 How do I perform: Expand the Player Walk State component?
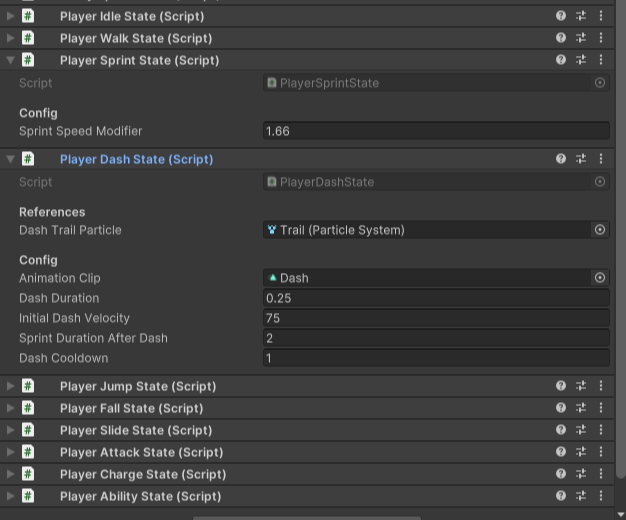pos(10,38)
